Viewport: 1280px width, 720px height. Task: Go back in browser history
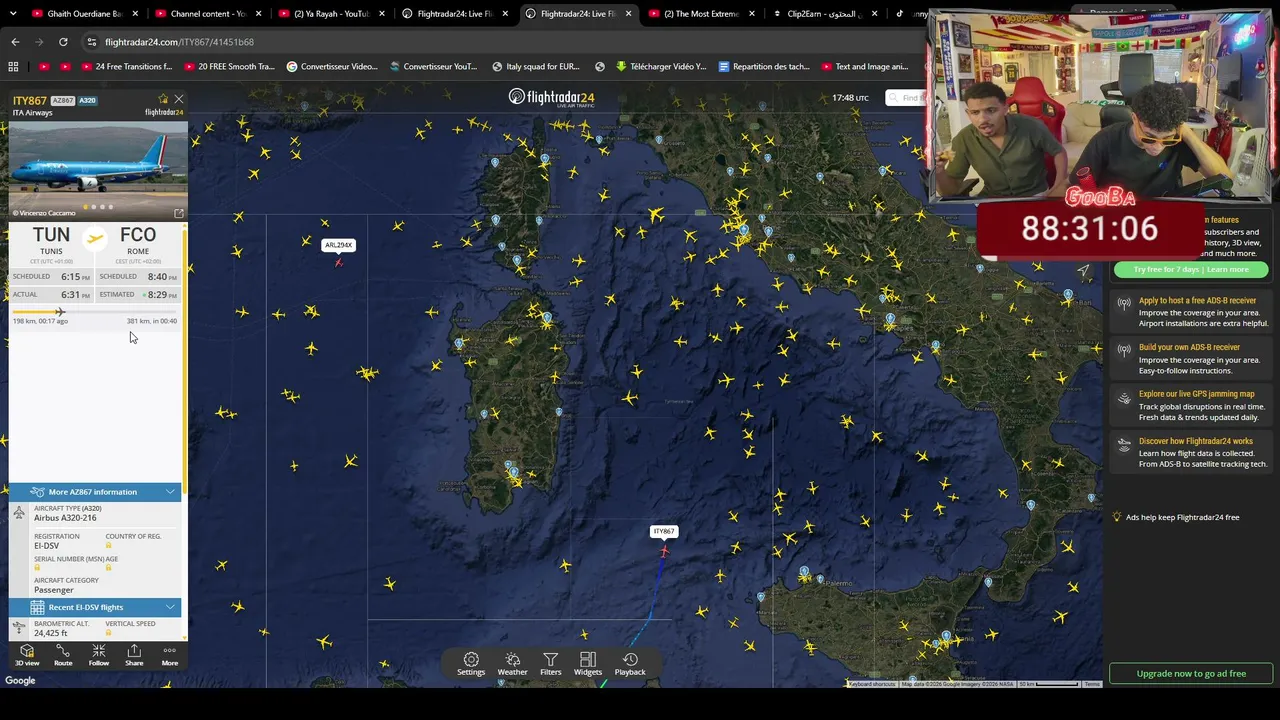click(x=15, y=42)
